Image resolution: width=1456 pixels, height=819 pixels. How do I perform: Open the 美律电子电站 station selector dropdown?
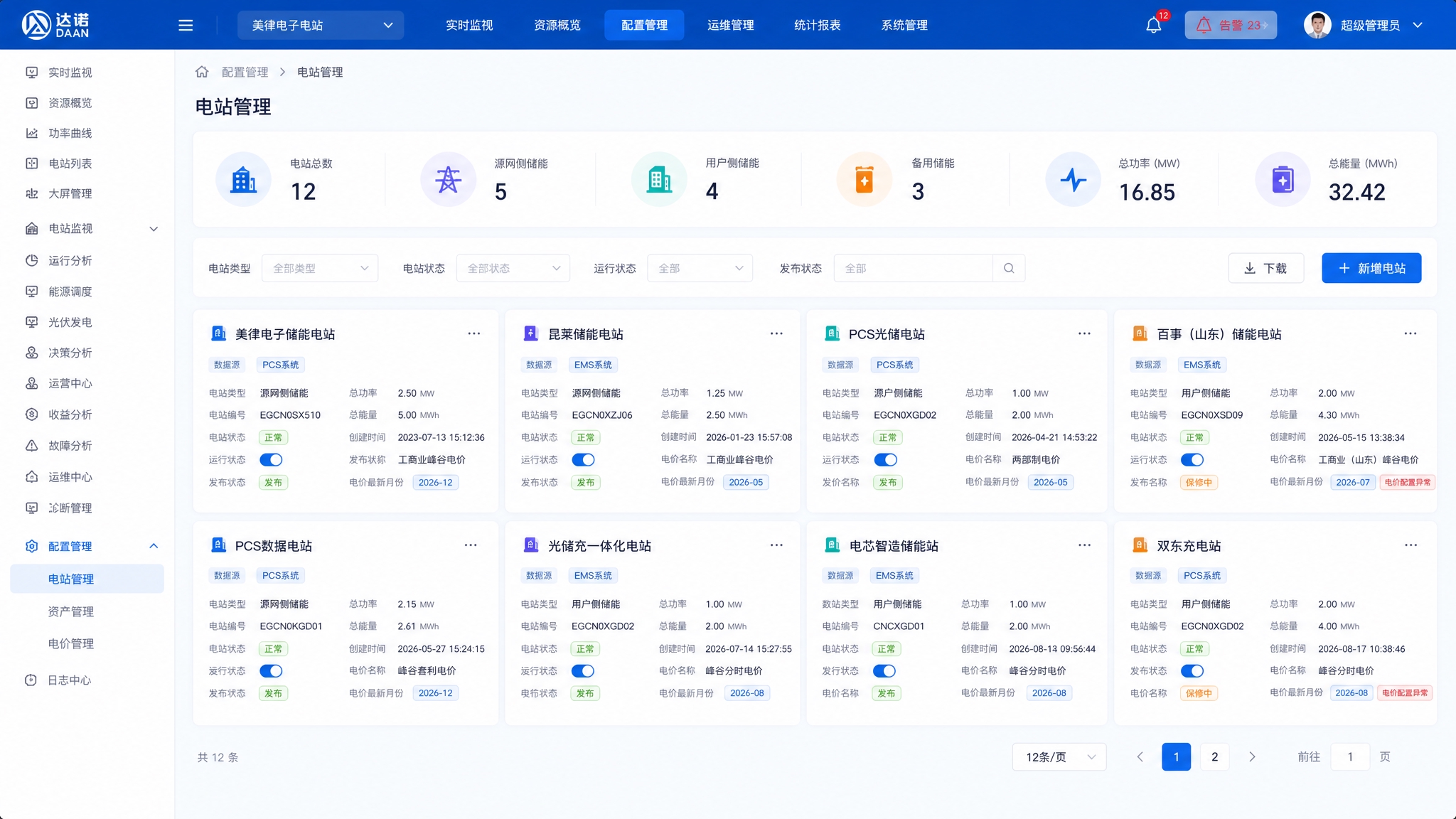click(x=321, y=26)
